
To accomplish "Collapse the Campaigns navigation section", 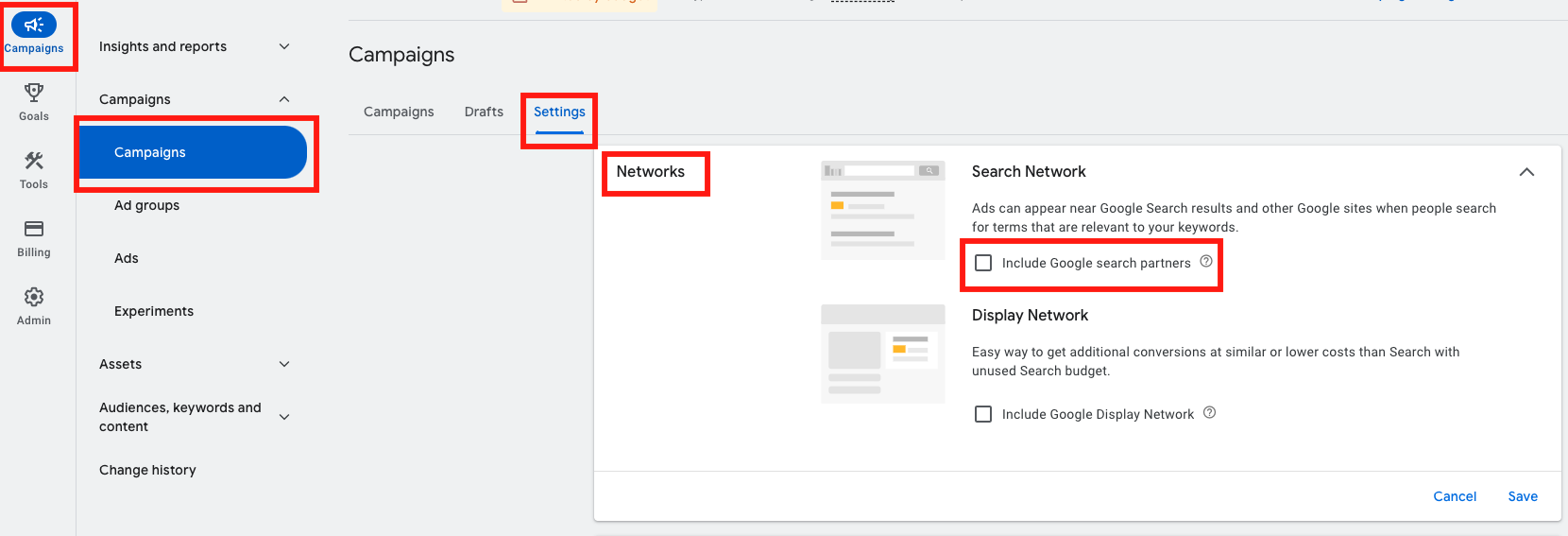I will click(284, 99).
